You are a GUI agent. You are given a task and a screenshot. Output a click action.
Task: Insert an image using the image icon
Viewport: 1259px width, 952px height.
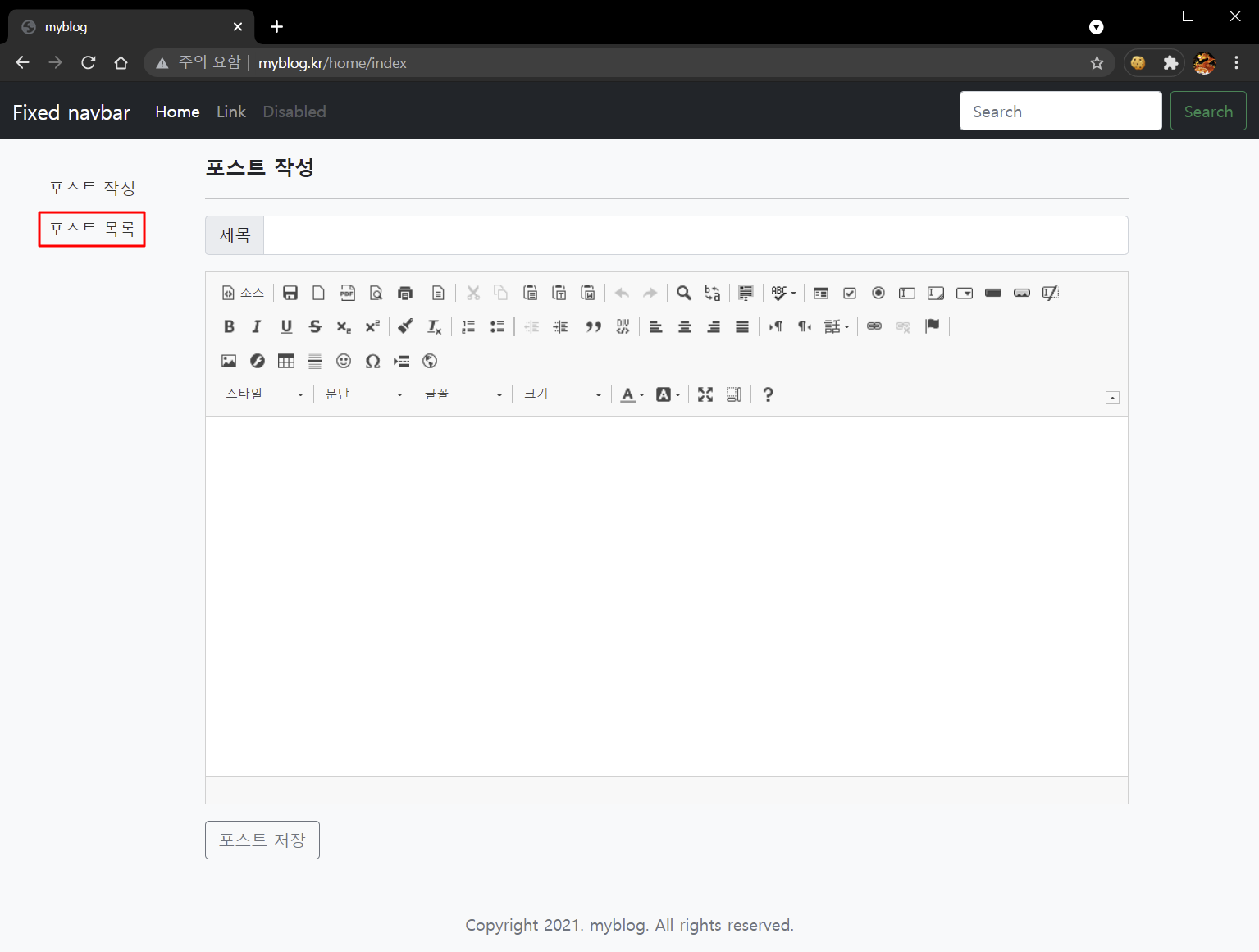[229, 361]
